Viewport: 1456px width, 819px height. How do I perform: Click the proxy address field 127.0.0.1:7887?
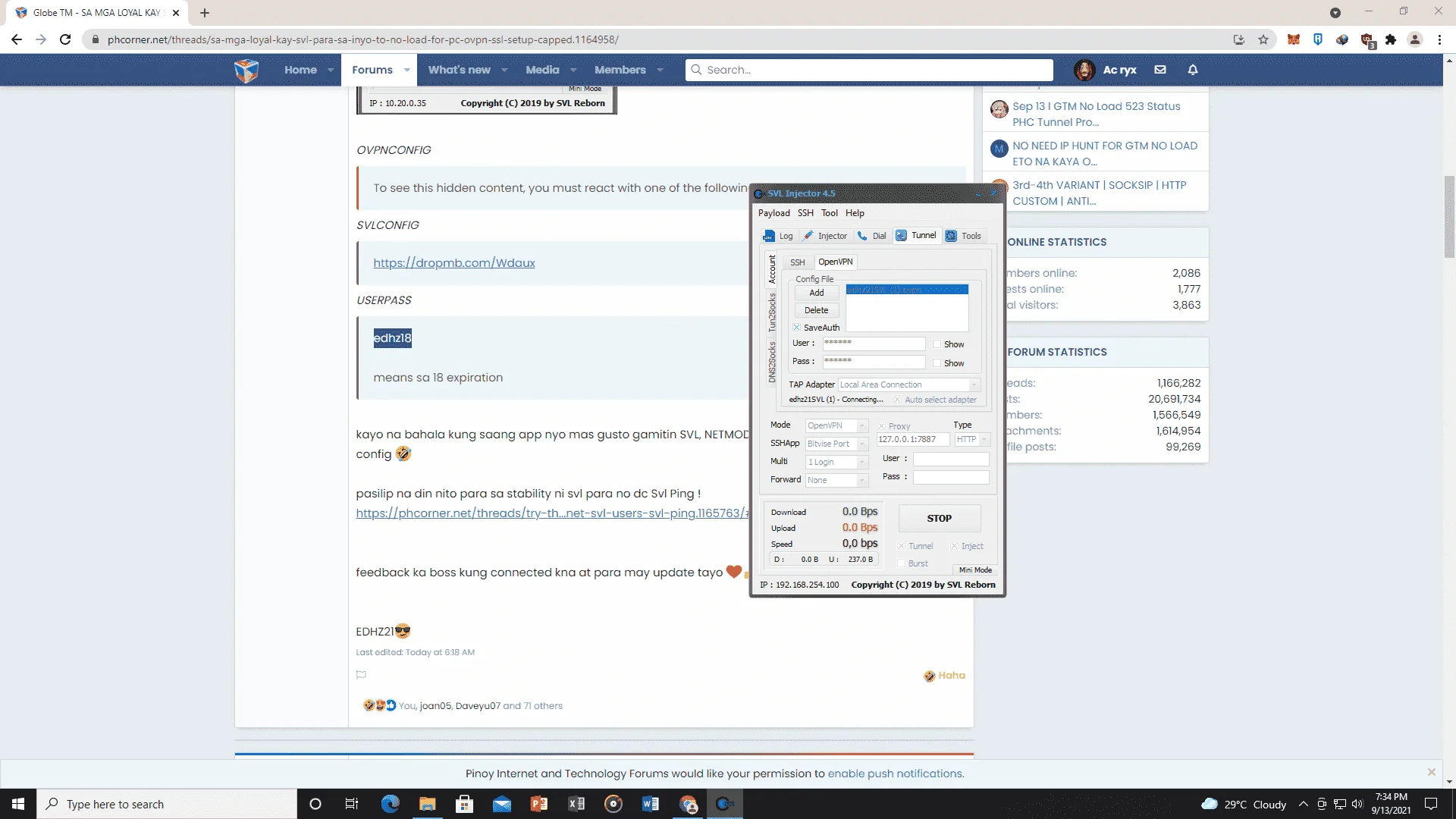[x=913, y=439]
